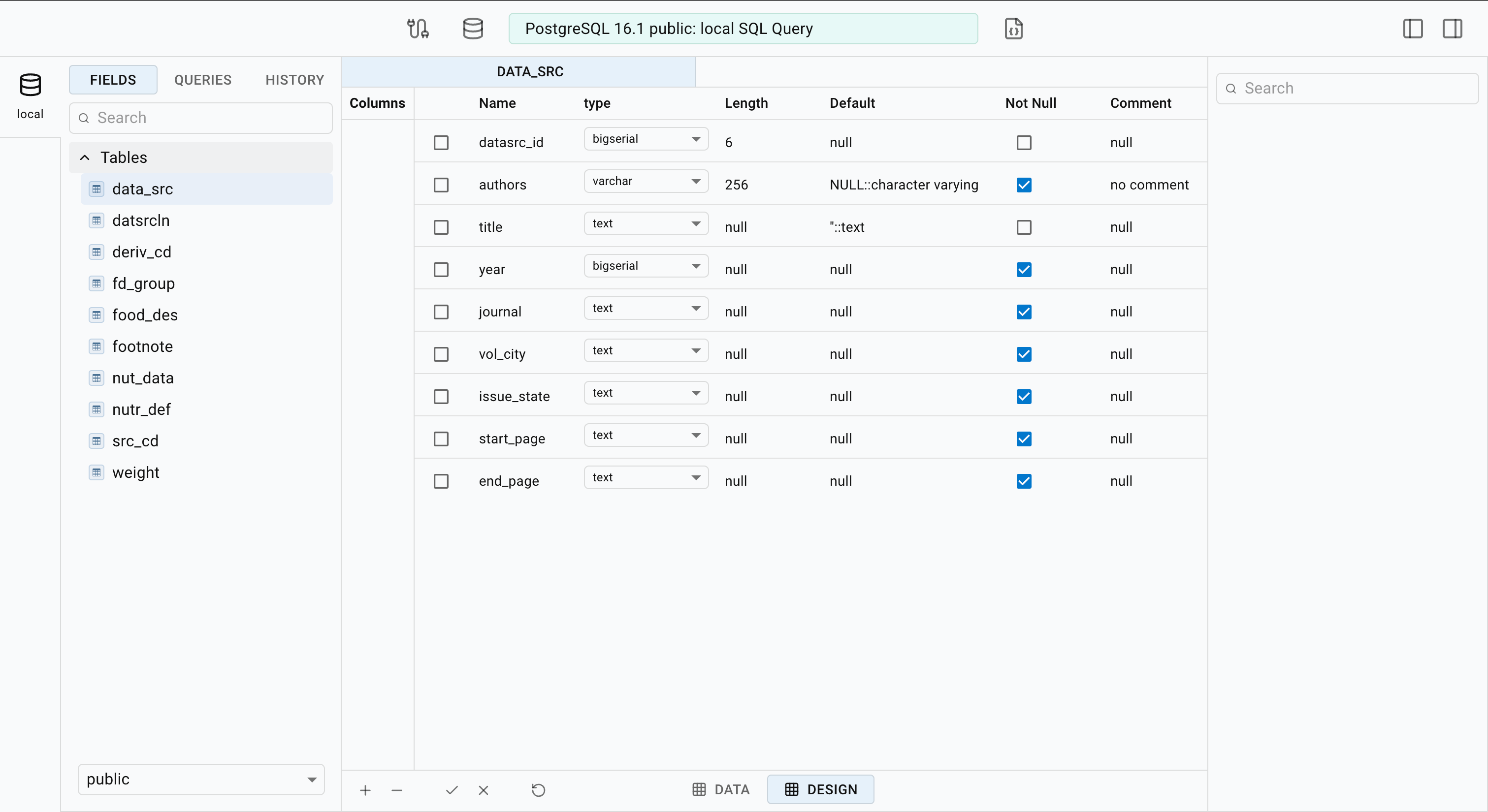Toggle the left sidebar panel icon
Screen dimensions: 1488x812
click(x=1412, y=29)
